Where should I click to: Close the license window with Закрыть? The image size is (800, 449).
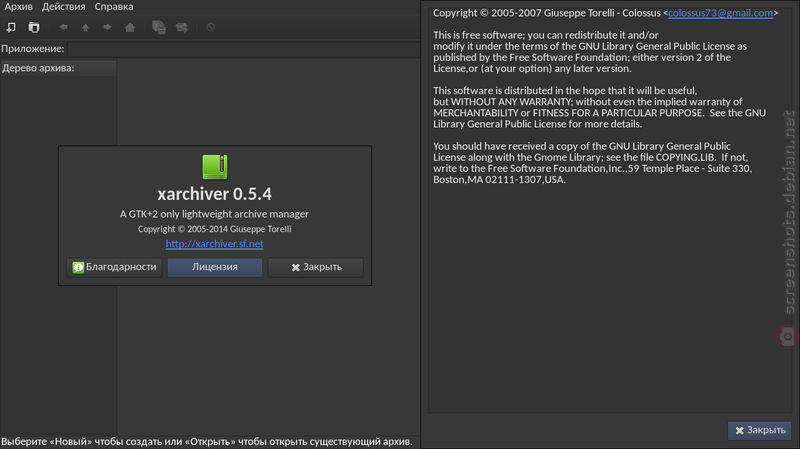(760, 431)
